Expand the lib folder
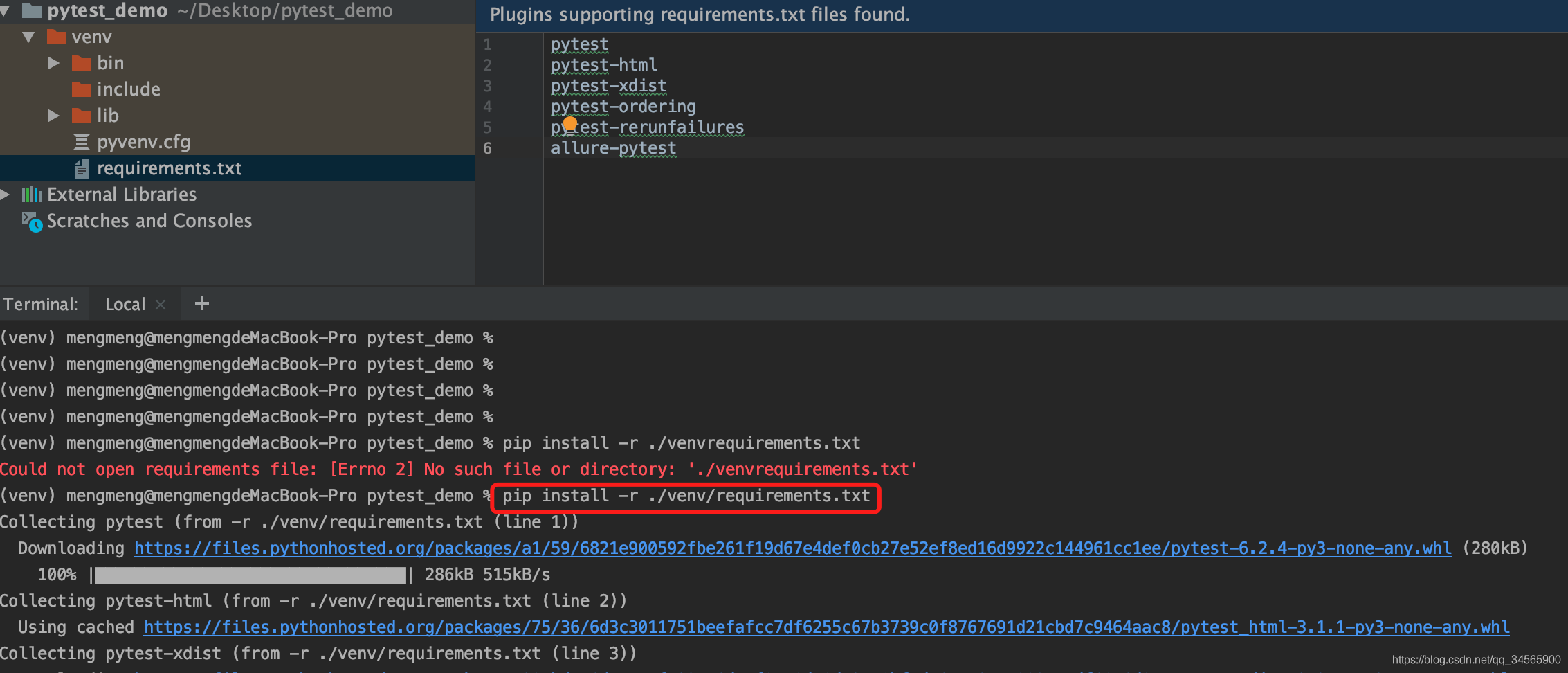This screenshot has width=1568, height=673. [x=53, y=115]
